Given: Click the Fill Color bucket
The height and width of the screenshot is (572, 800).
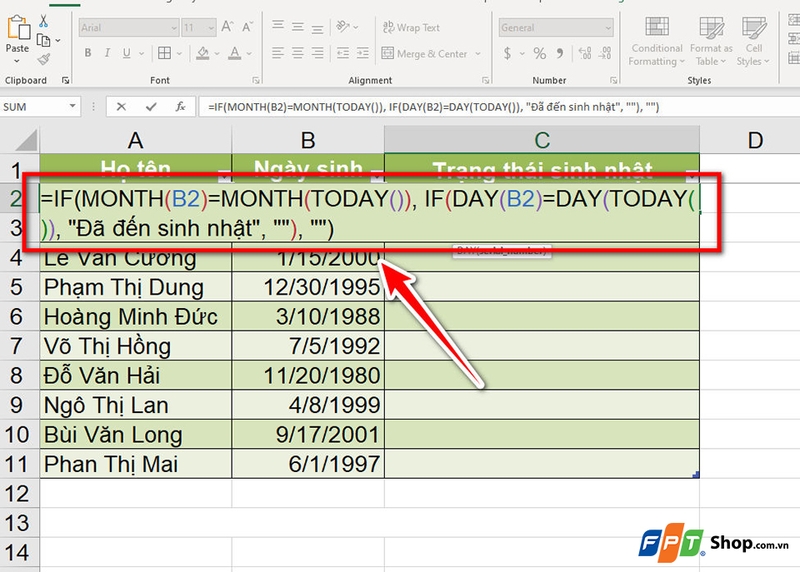Looking at the screenshot, I should tap(203, 53).
